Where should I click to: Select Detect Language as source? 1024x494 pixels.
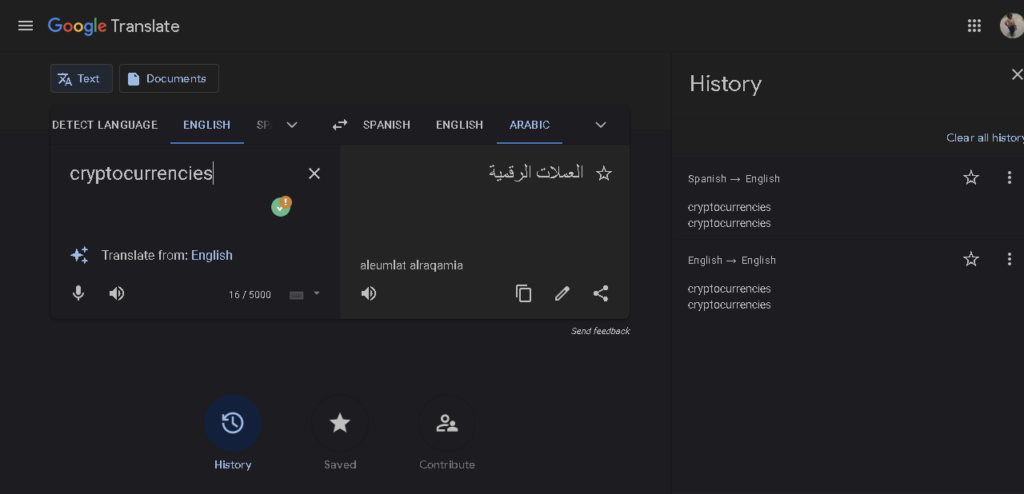(104, 125)
